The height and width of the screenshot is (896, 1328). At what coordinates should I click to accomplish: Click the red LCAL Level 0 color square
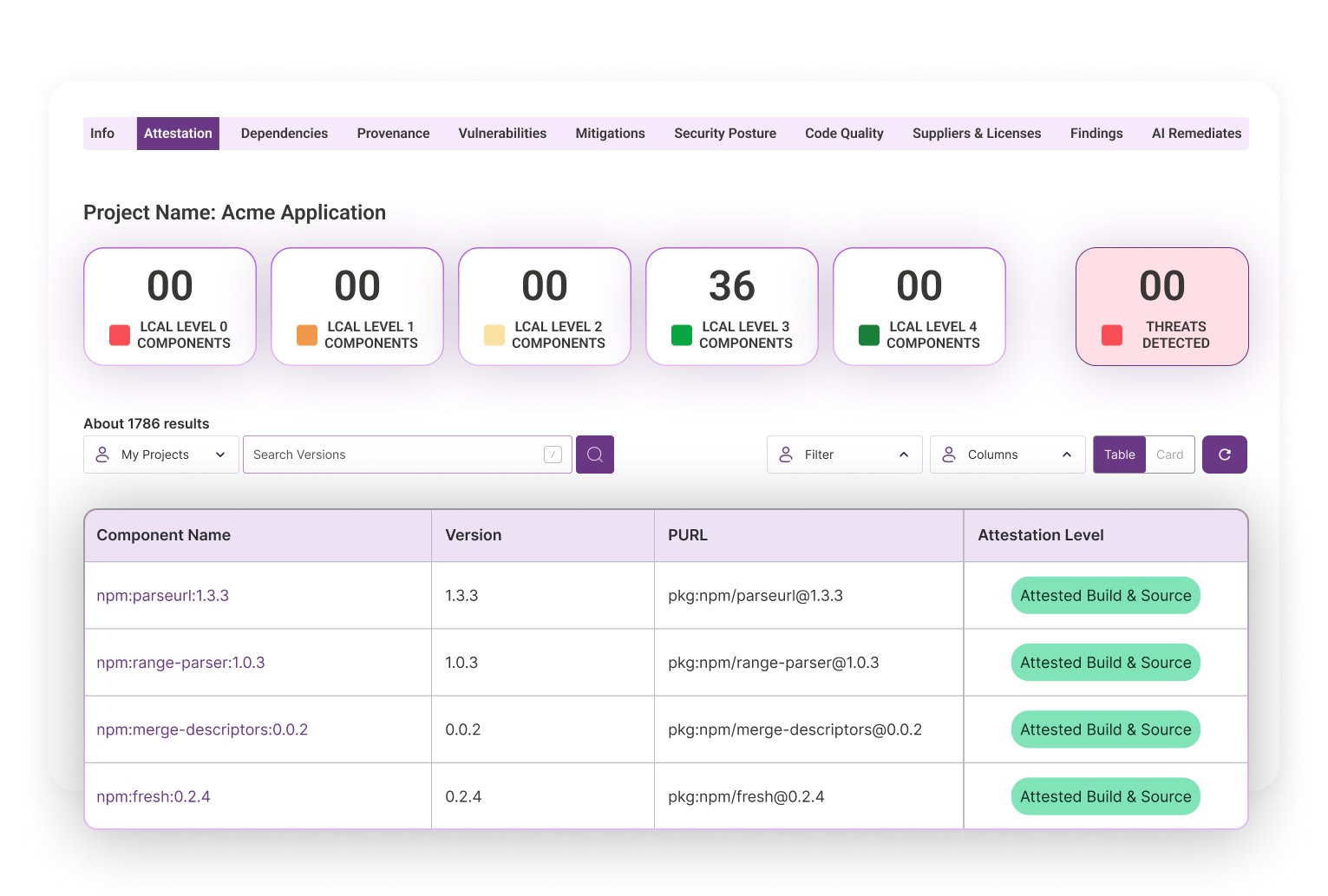tap(120, 336)
